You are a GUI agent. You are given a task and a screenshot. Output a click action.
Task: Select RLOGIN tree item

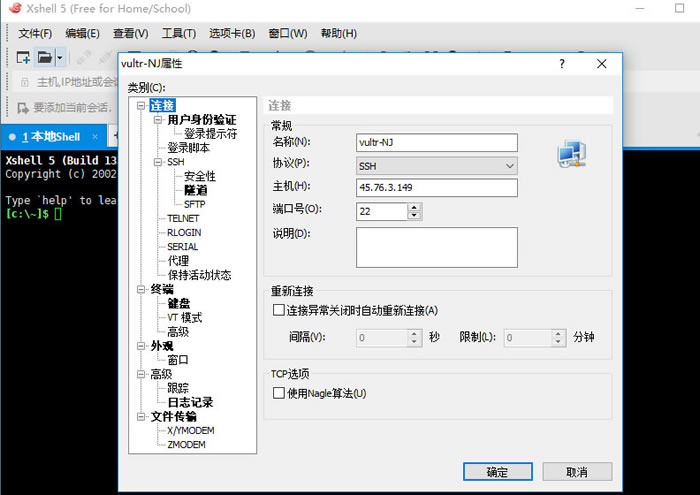pos(184,233)
